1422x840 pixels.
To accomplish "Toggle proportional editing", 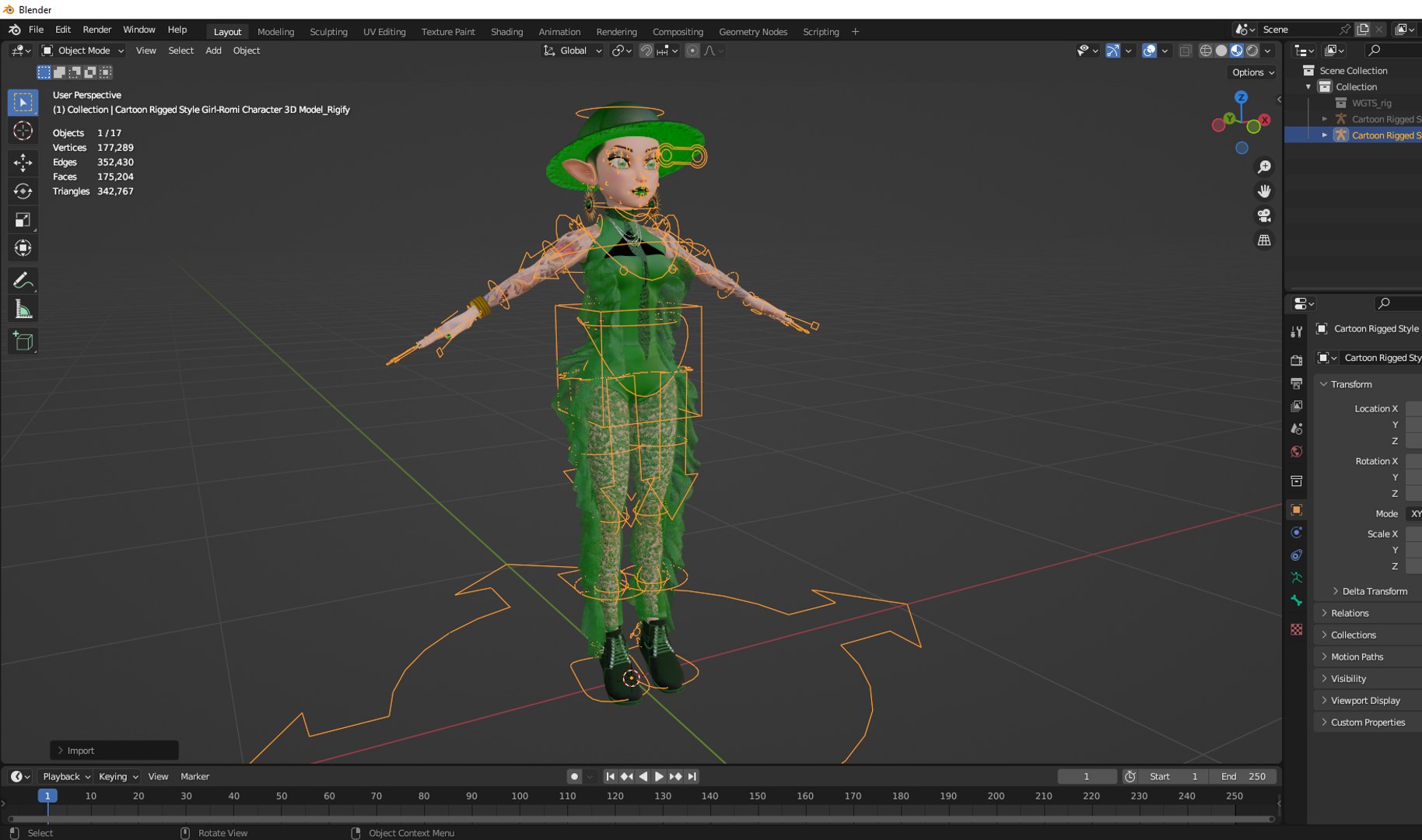I will (x=692, y=51).
